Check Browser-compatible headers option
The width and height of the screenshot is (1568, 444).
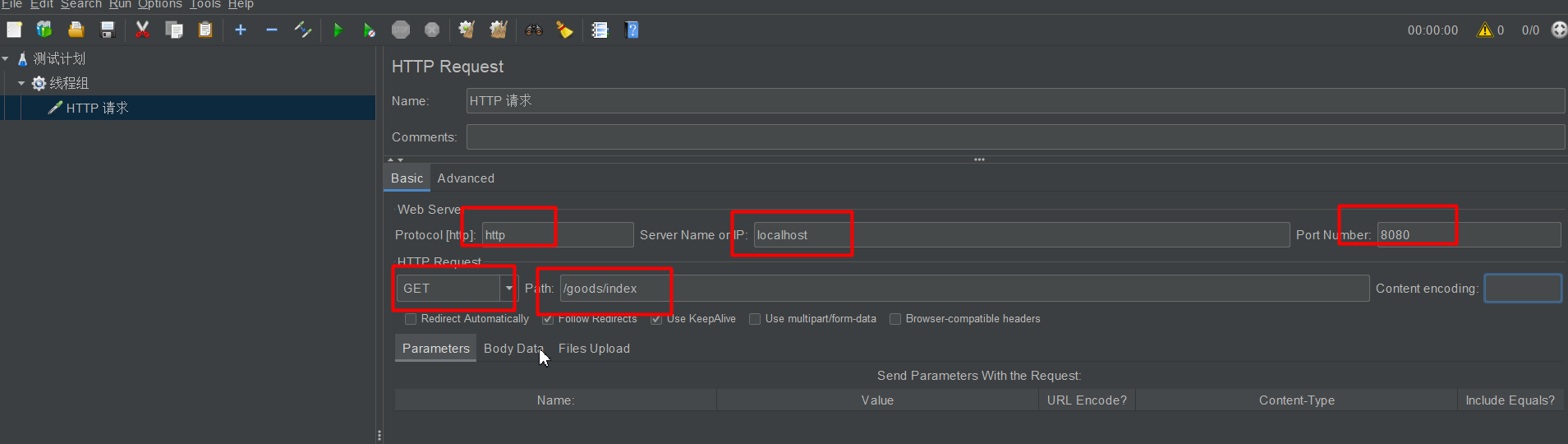895,319
